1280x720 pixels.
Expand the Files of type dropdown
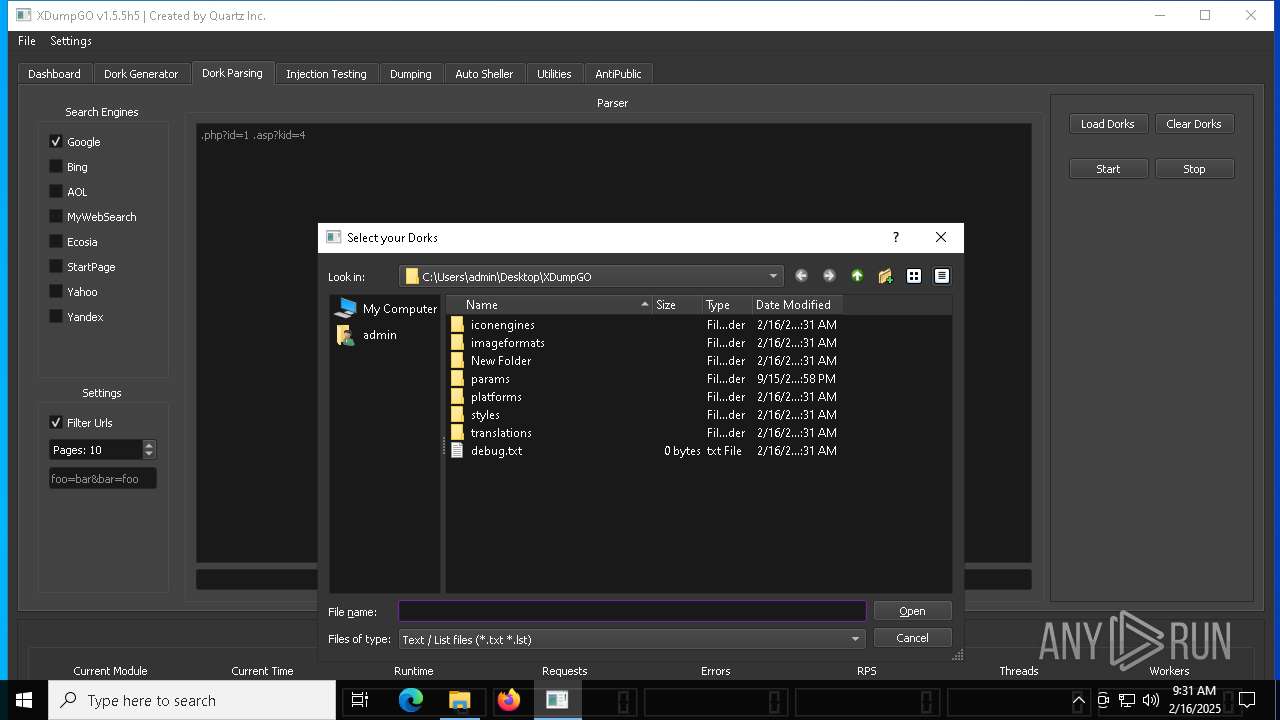[856, 639]
